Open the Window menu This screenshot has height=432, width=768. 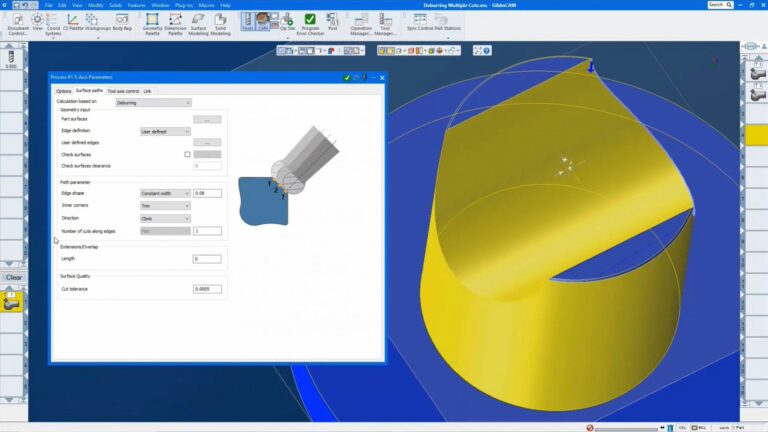(x=160, y=5)
